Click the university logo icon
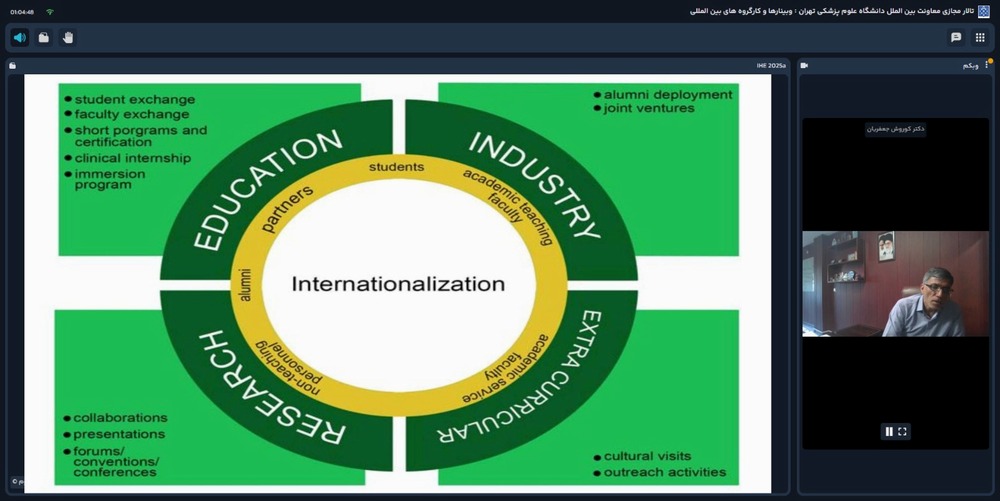This screenshot has width=1000, height=501. click(983, 11)
